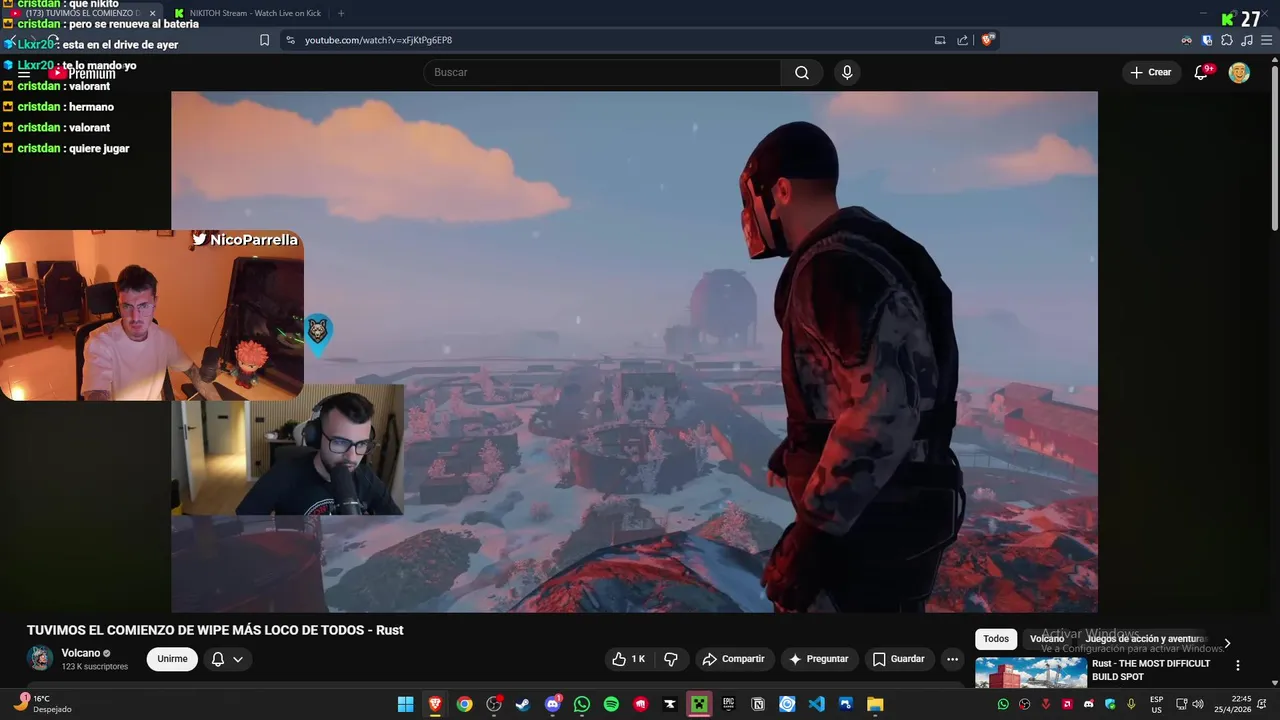Click the share icon in address bar

pos(962,40)
